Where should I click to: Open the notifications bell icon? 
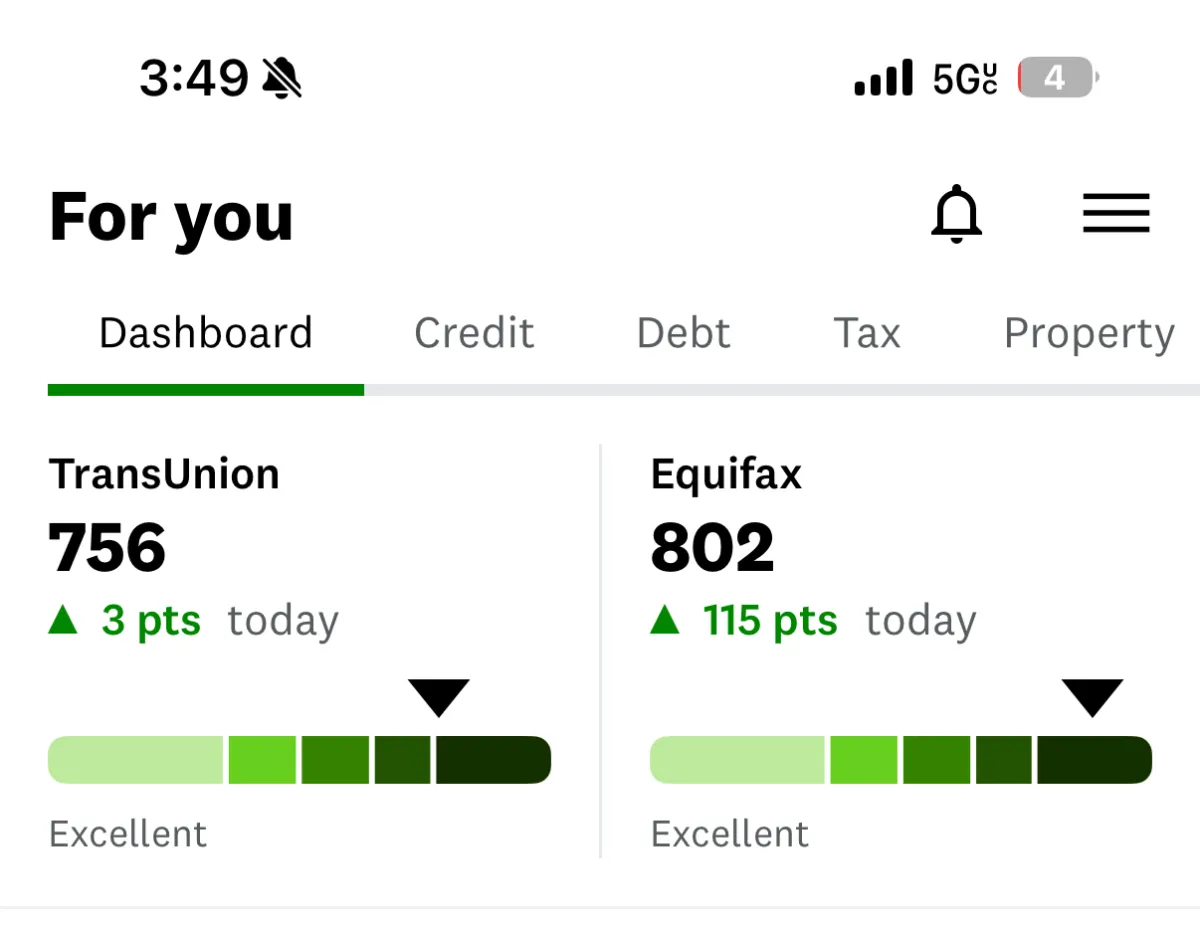[956, 214]
